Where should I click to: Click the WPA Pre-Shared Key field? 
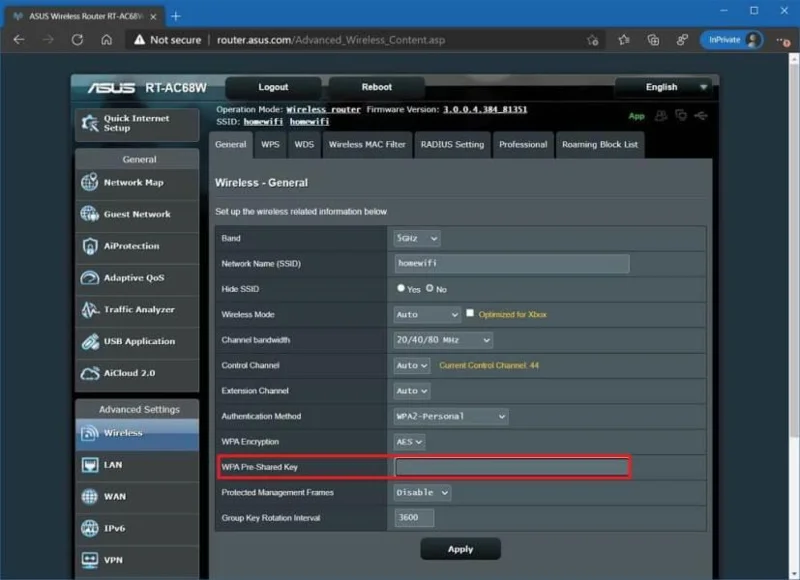[x=512, y=467]
